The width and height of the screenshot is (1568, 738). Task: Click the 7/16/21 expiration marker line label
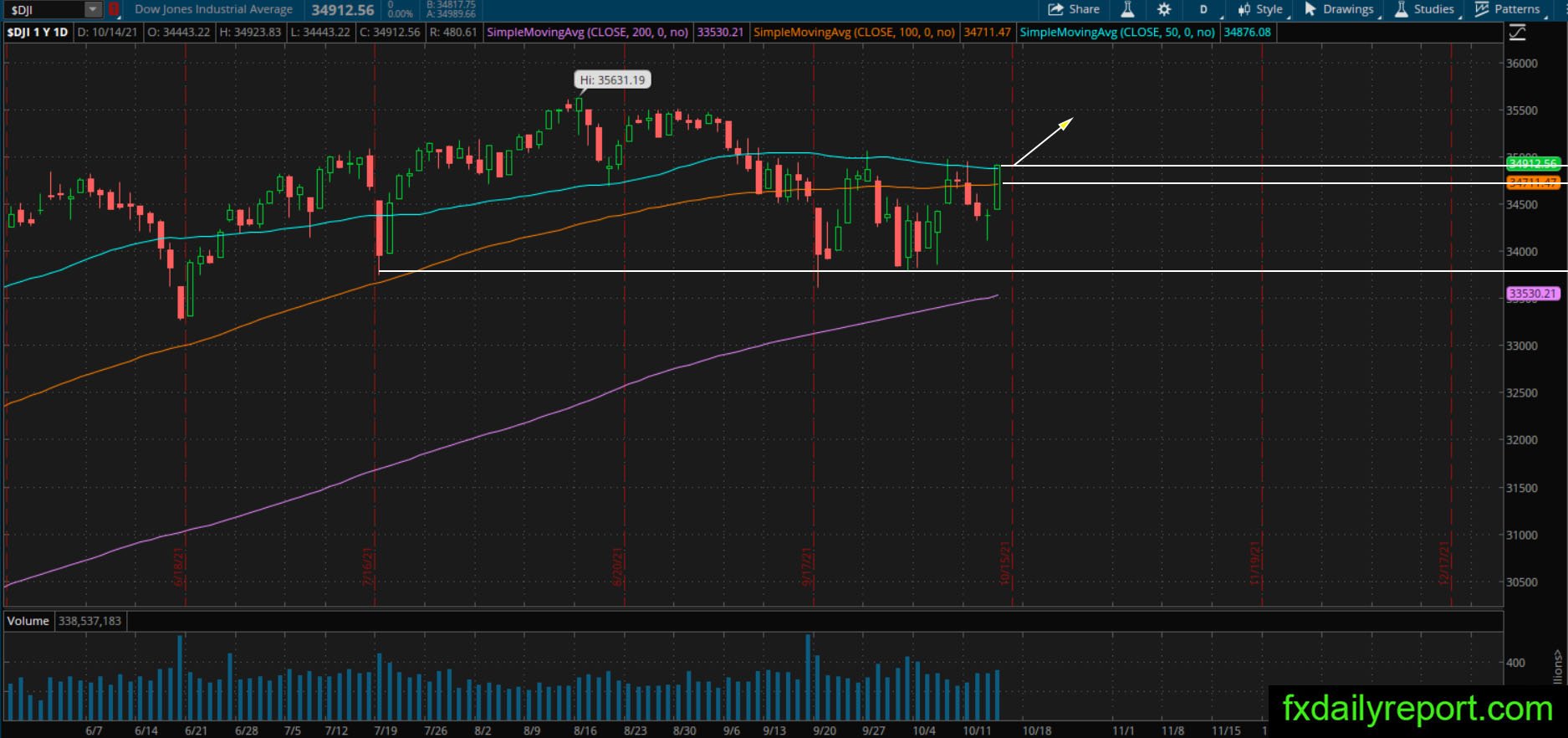[x=367, y=566]
